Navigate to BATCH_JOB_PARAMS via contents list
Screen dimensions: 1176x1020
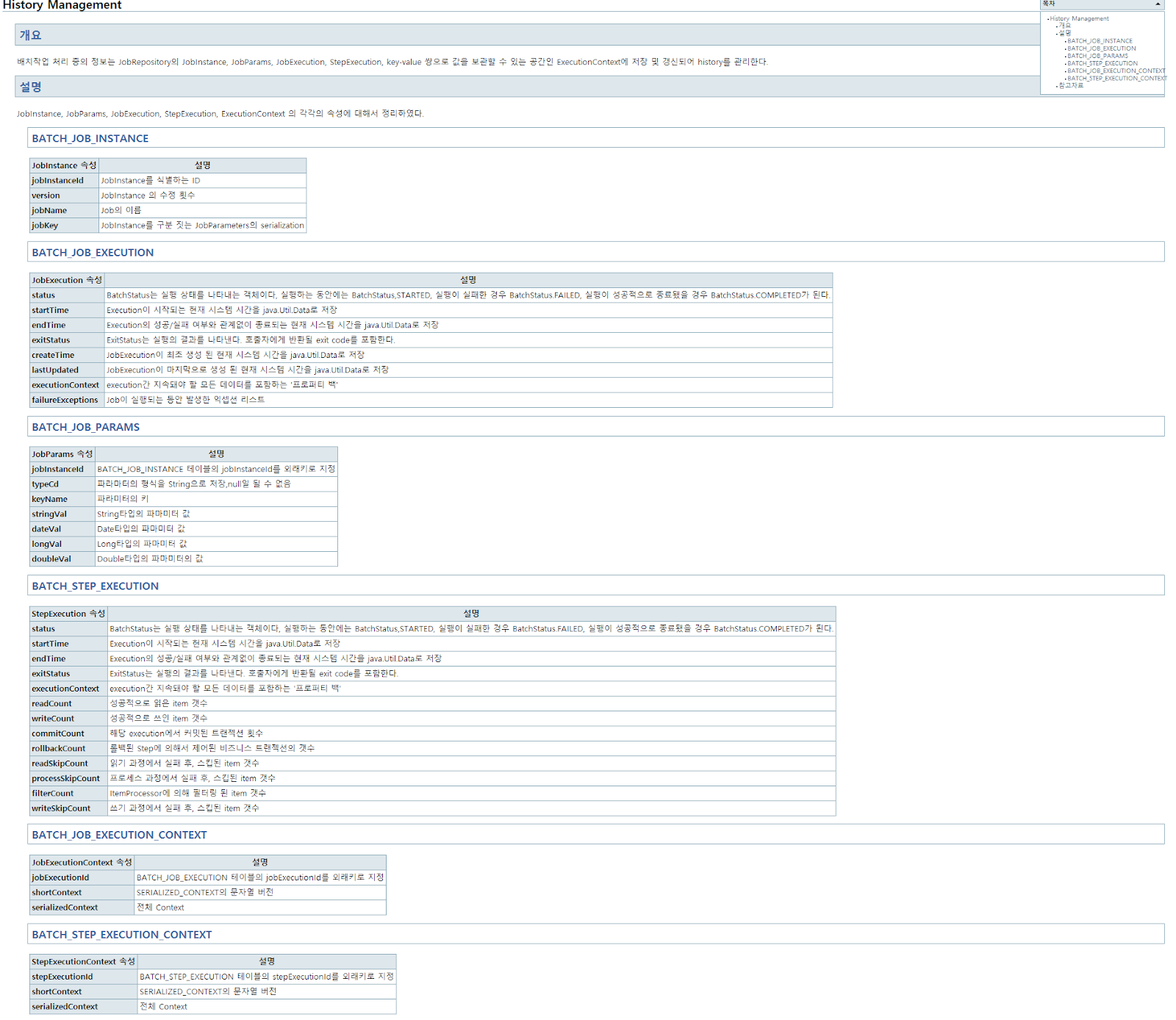[1097, 56]
